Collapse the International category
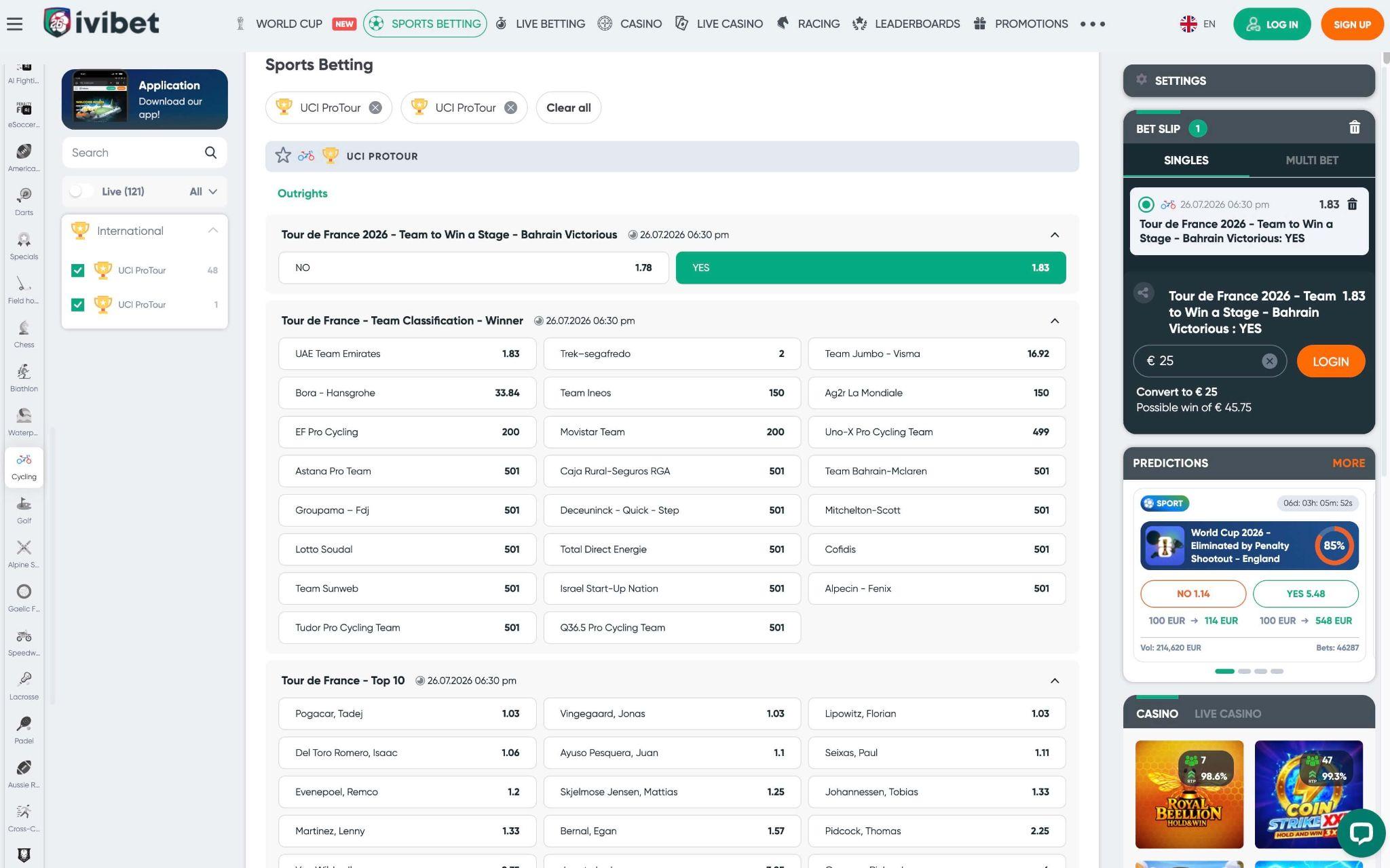1390x868 pixels. [213, 231]
